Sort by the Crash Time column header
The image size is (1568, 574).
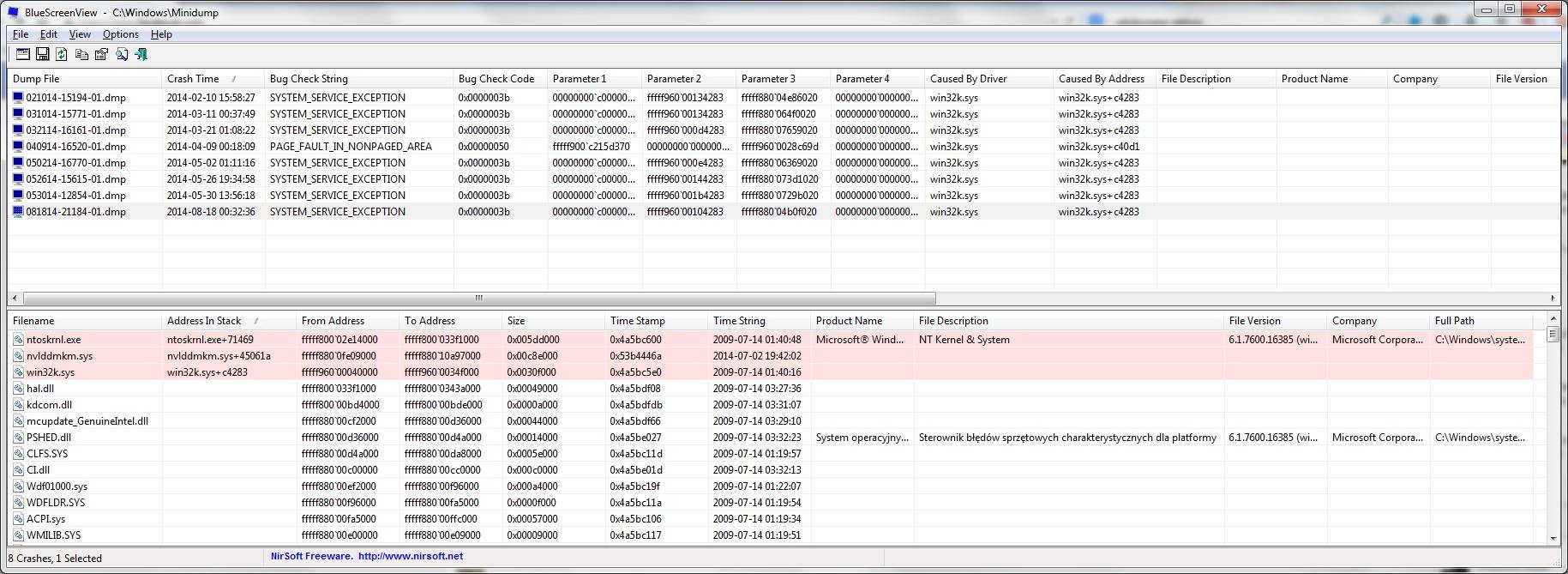[213, 79]
